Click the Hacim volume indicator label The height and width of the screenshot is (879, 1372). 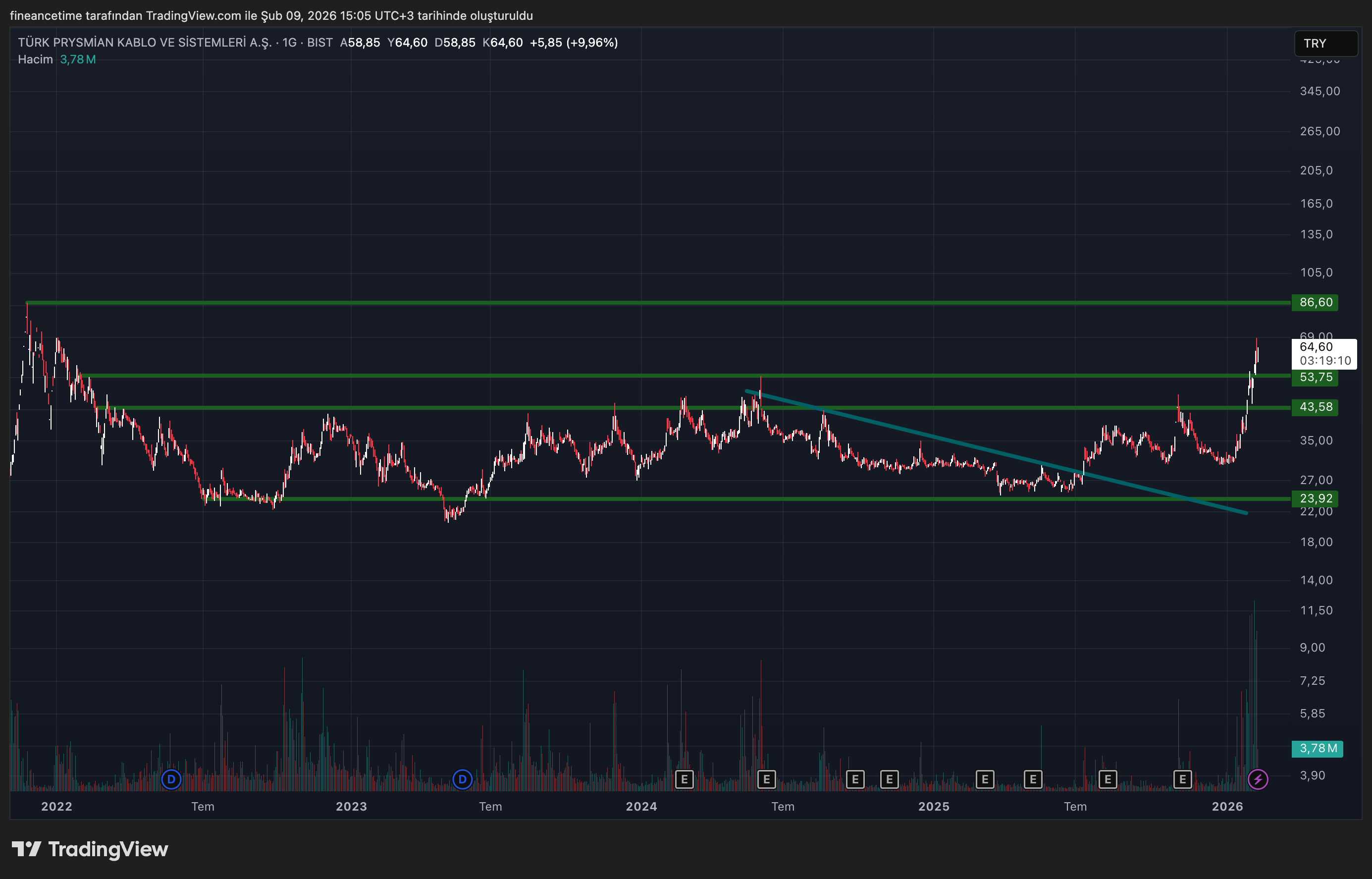pyautogui.click(x=35, y=59)
